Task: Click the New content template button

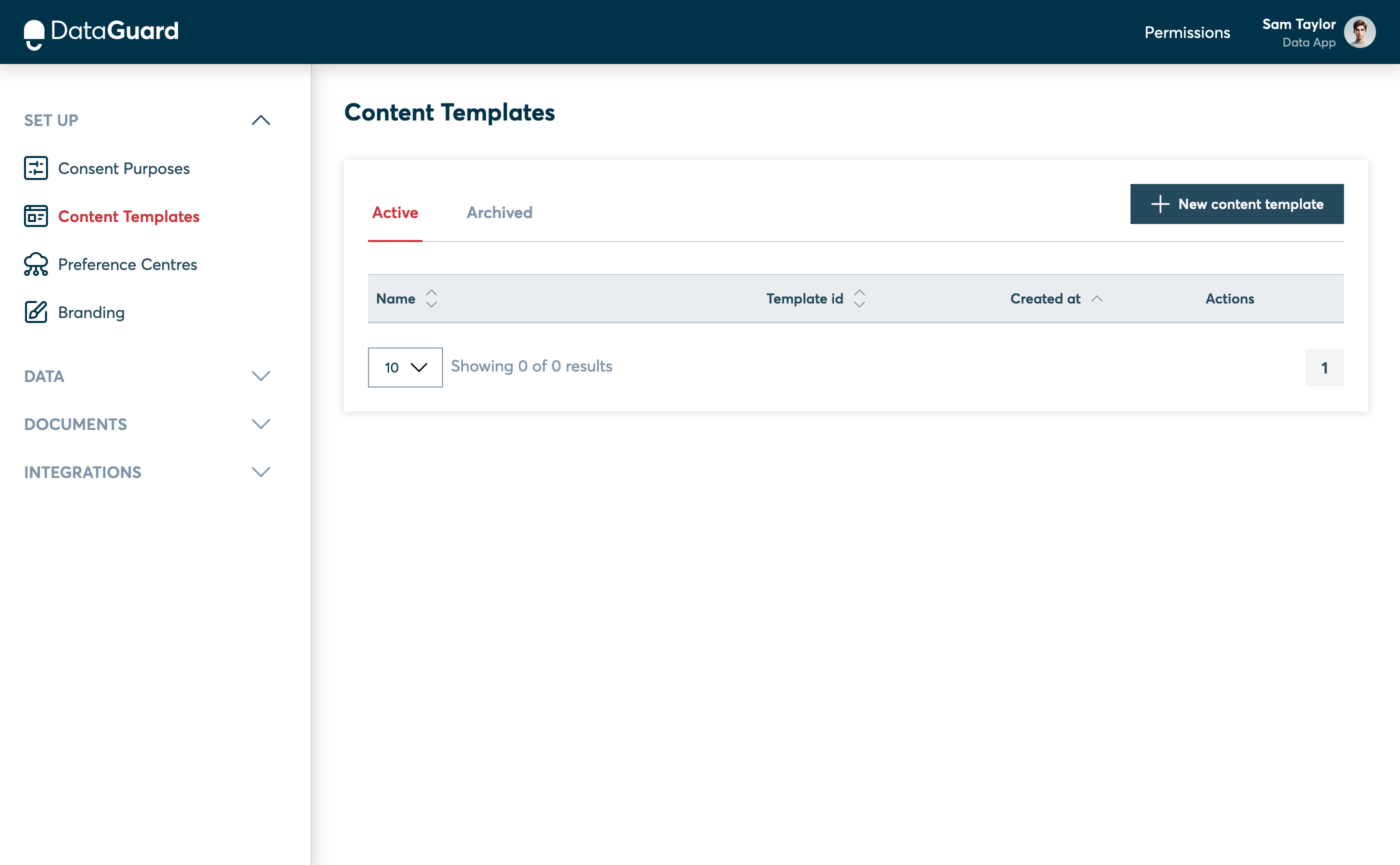Action: pyautogui.click(x=1237, y=204)
